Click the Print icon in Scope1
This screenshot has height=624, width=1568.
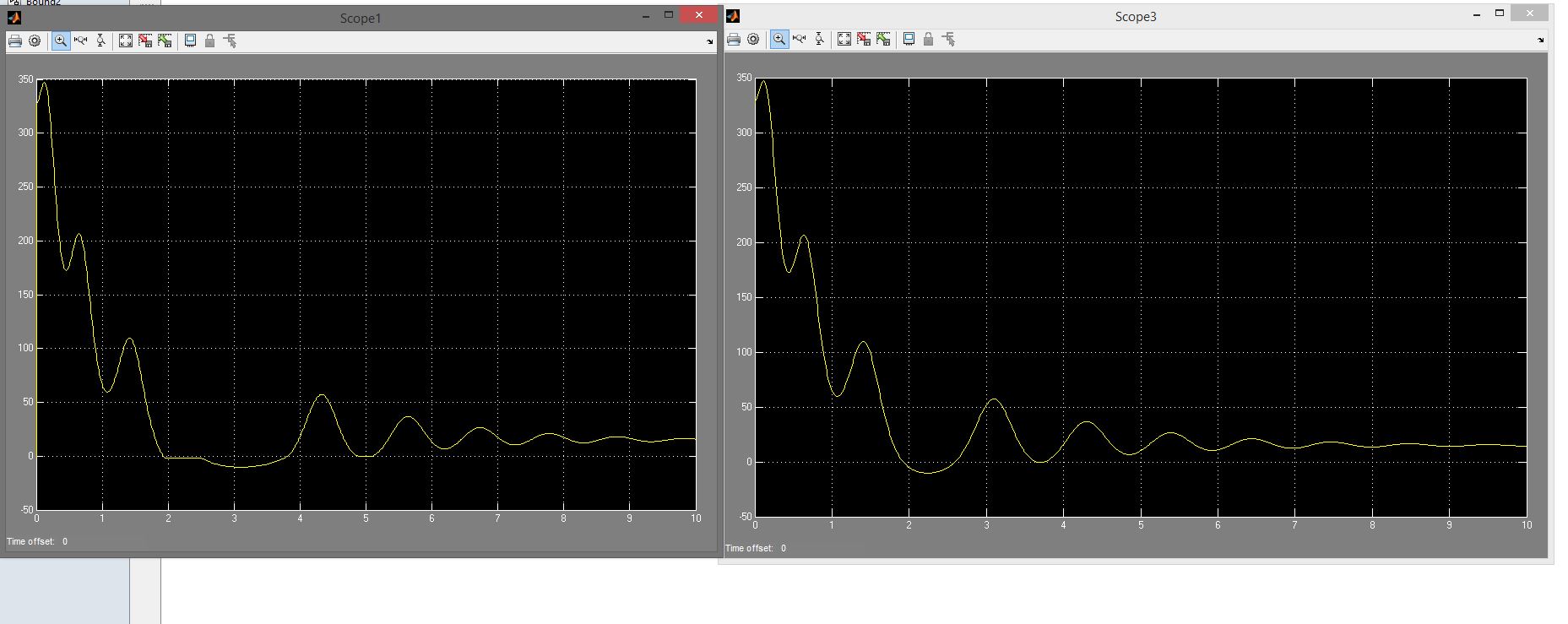[x=15, y=41]
